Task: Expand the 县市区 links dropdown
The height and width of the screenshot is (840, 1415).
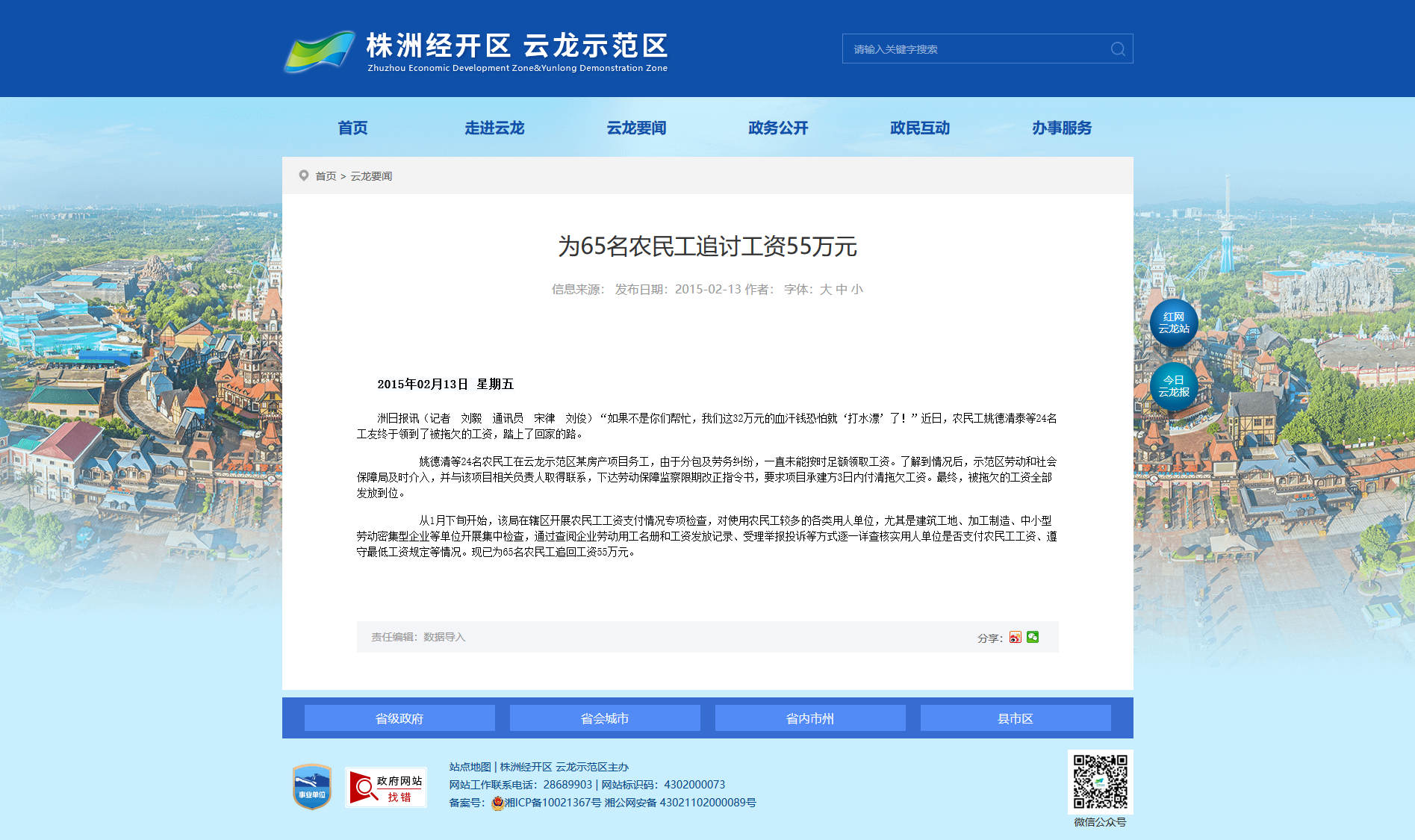Action: (x=1016, y=718)
